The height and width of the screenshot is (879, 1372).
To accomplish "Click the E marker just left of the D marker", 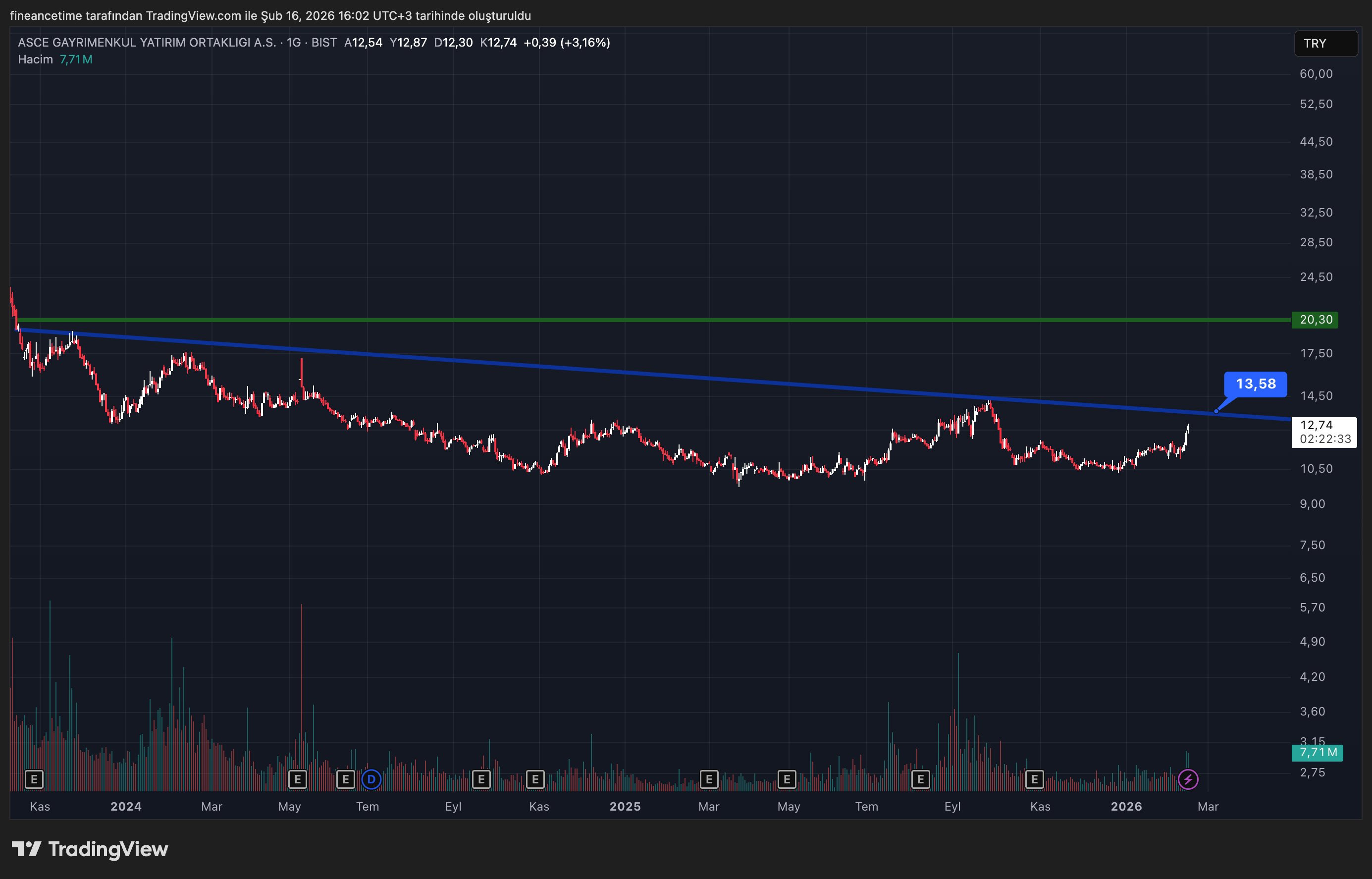I will [345, 779].
